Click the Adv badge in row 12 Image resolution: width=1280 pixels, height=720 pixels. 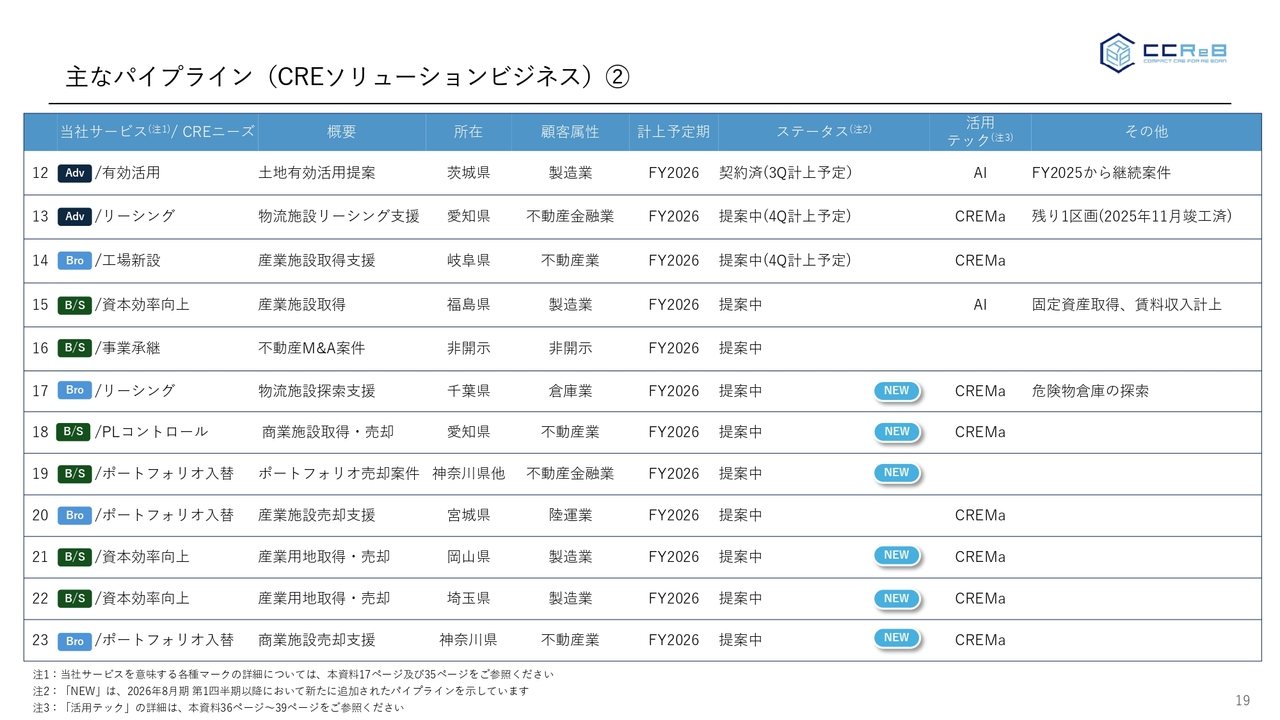75,173
